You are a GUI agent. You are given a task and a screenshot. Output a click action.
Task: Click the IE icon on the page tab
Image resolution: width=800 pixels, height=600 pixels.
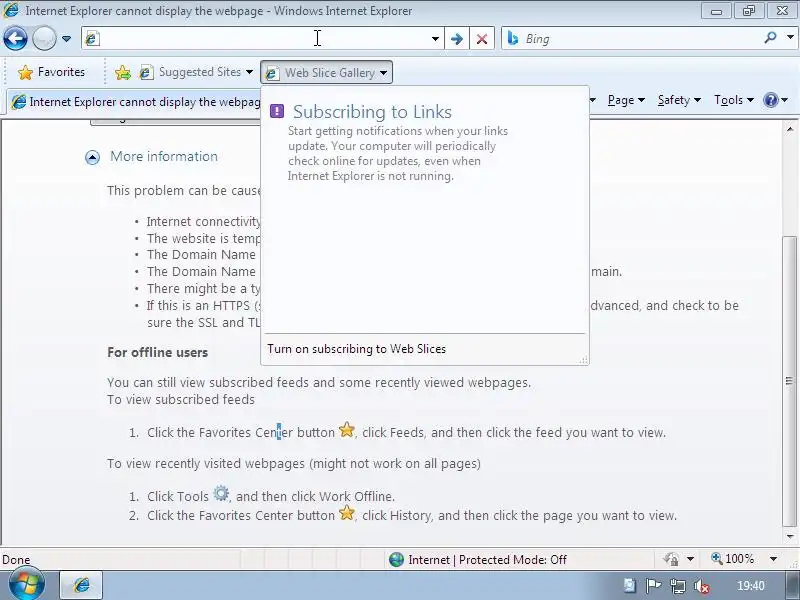(19, 102)
